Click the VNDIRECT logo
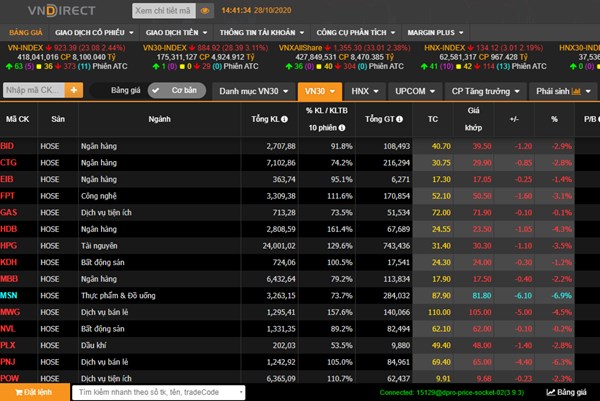 [63, 11]
